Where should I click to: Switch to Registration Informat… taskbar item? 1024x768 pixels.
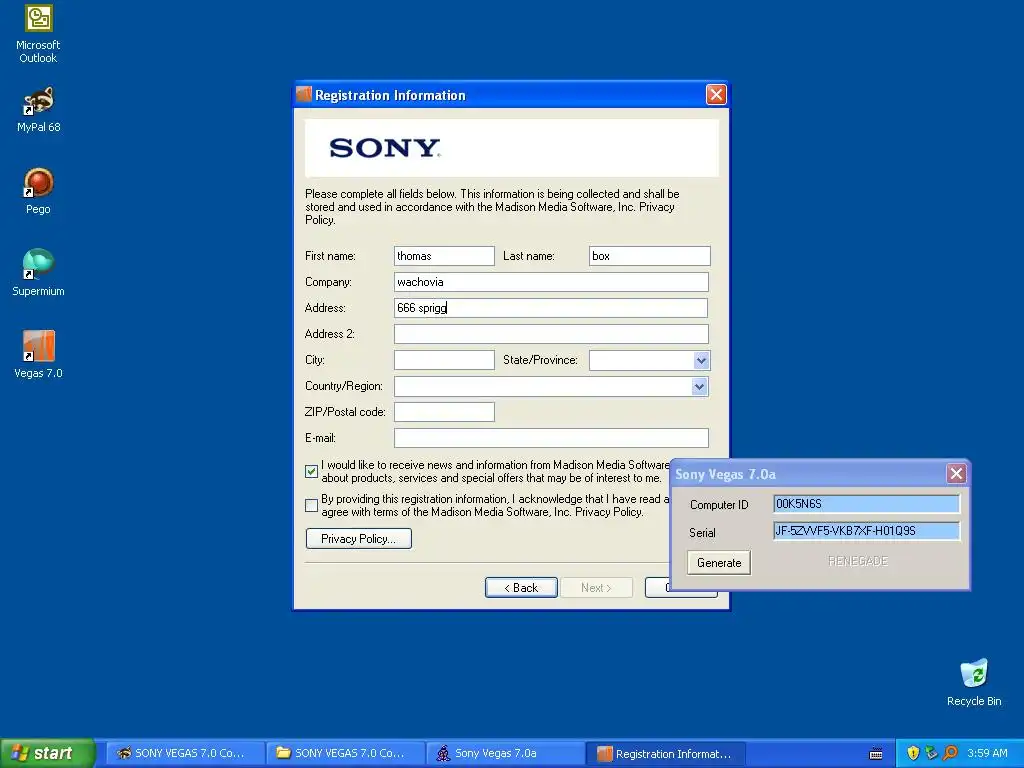point(665,753)
